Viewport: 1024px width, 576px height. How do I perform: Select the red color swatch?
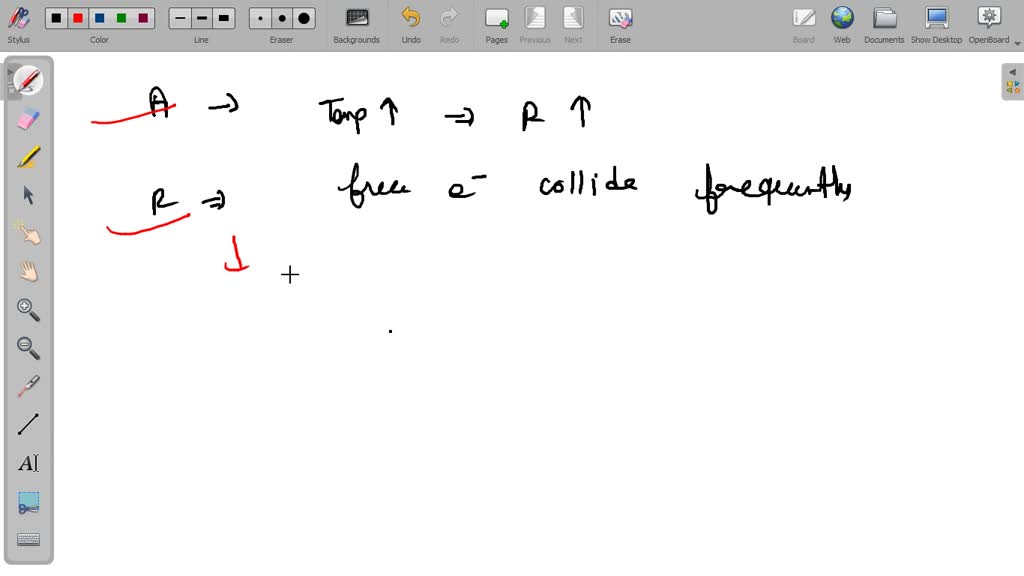pos(76,17)
